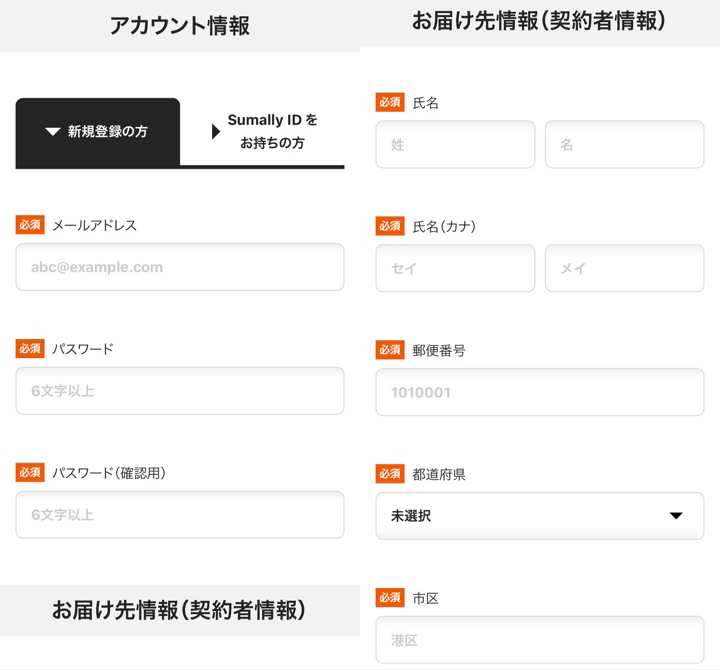
Task: Click the メールアドレス label text
Action: point(95,225)
